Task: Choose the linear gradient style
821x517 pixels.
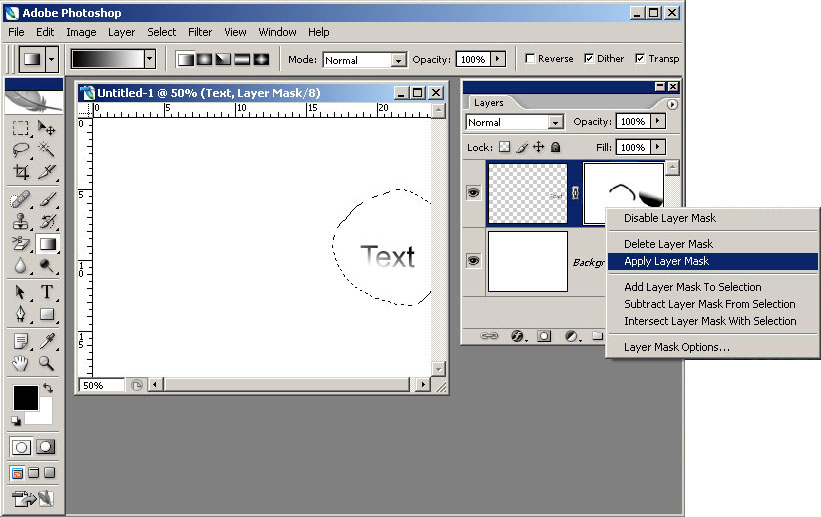Action: pyautogui.click(x=185, y=59)
